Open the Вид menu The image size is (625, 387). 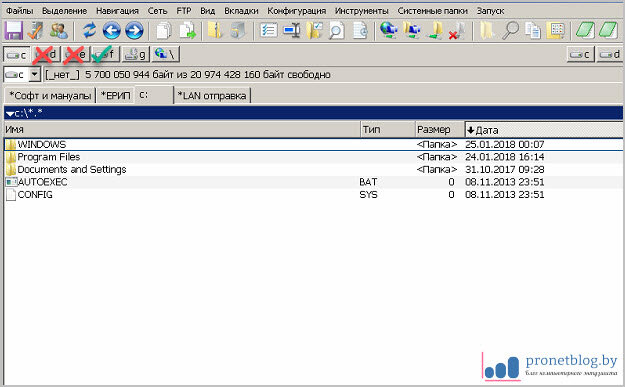[x=207, y=11]
